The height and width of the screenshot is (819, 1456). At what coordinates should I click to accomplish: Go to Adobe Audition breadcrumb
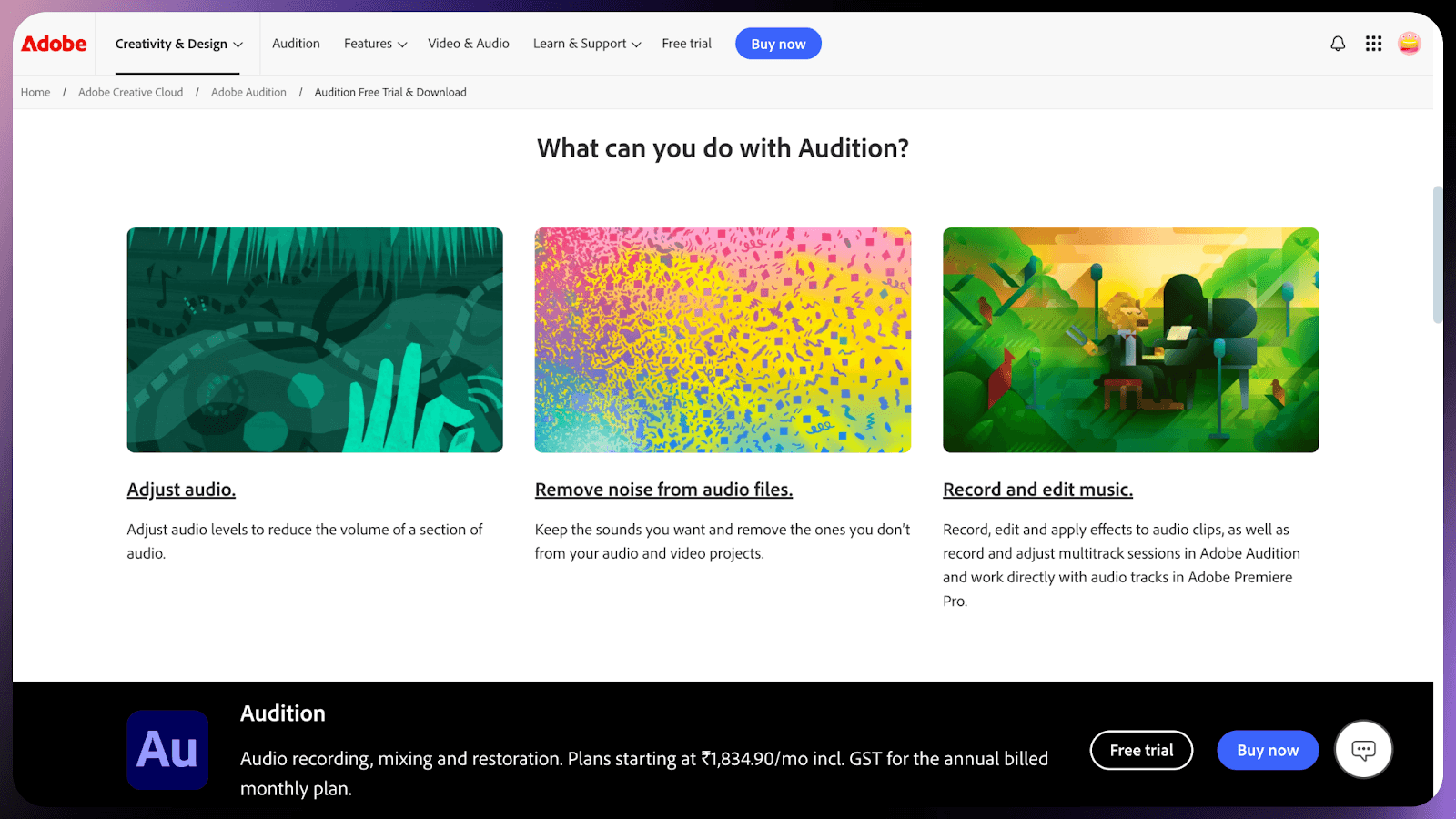[248, 92]
